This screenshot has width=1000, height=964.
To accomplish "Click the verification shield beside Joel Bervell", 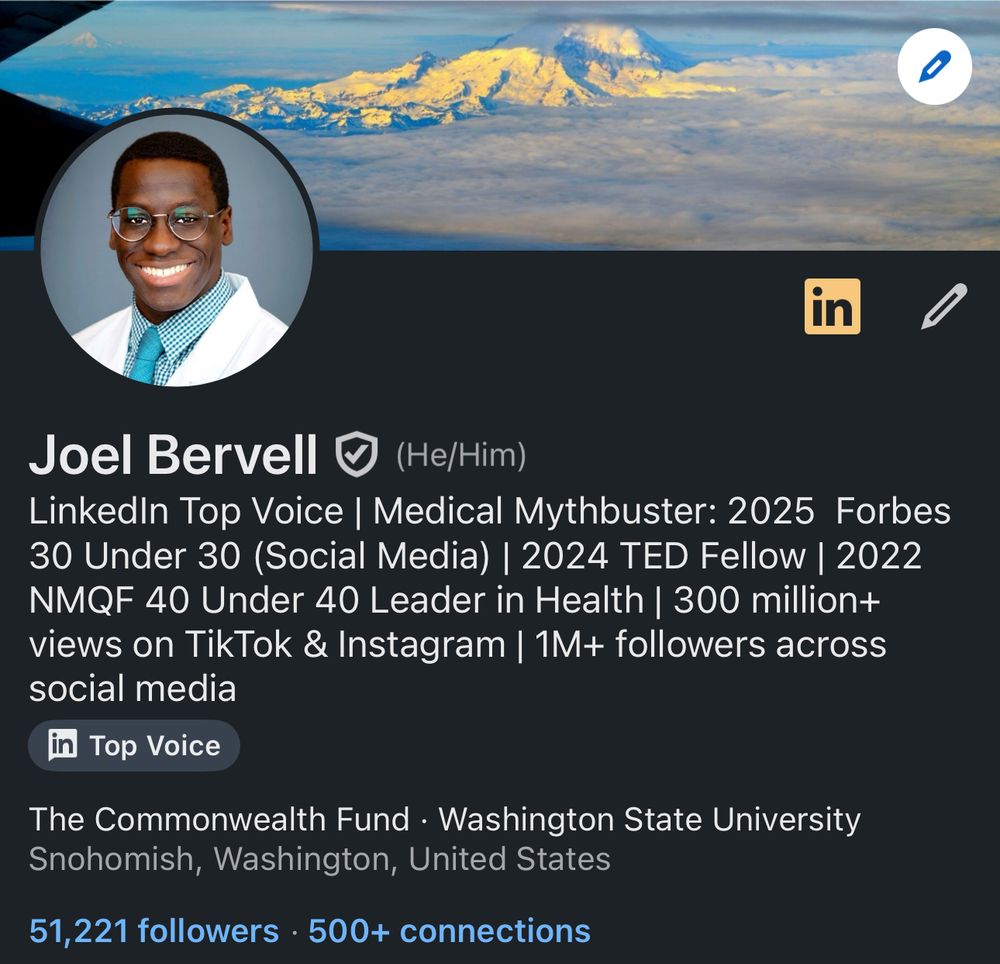I will pos(357,454).
